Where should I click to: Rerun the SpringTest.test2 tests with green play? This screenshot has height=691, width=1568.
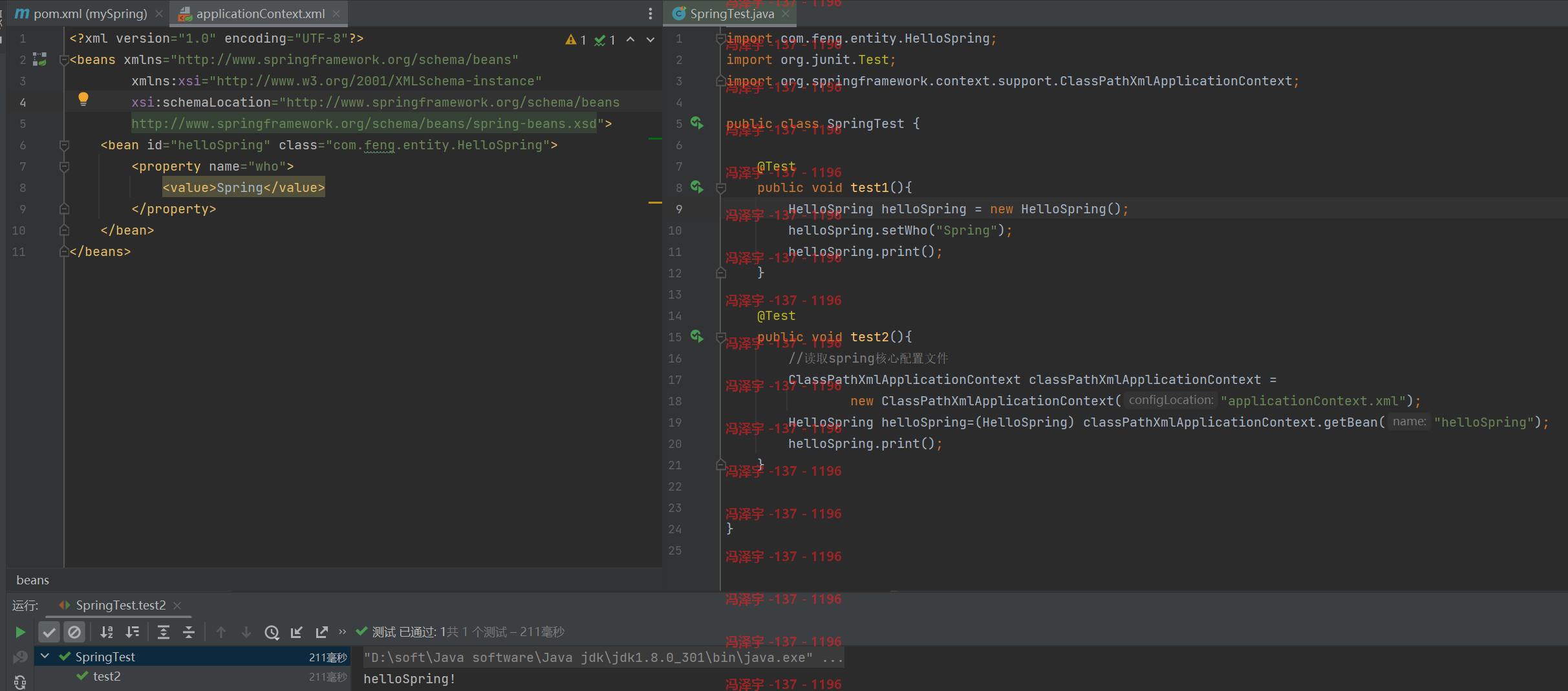pyautogui.click(x=20, y=632)
